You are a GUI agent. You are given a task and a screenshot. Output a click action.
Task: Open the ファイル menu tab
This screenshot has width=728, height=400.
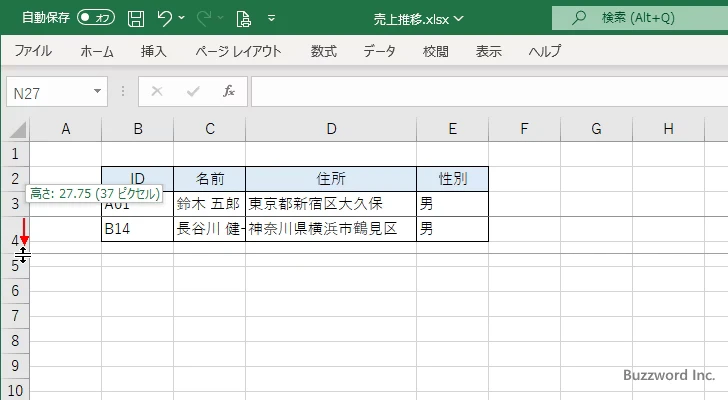33,52
